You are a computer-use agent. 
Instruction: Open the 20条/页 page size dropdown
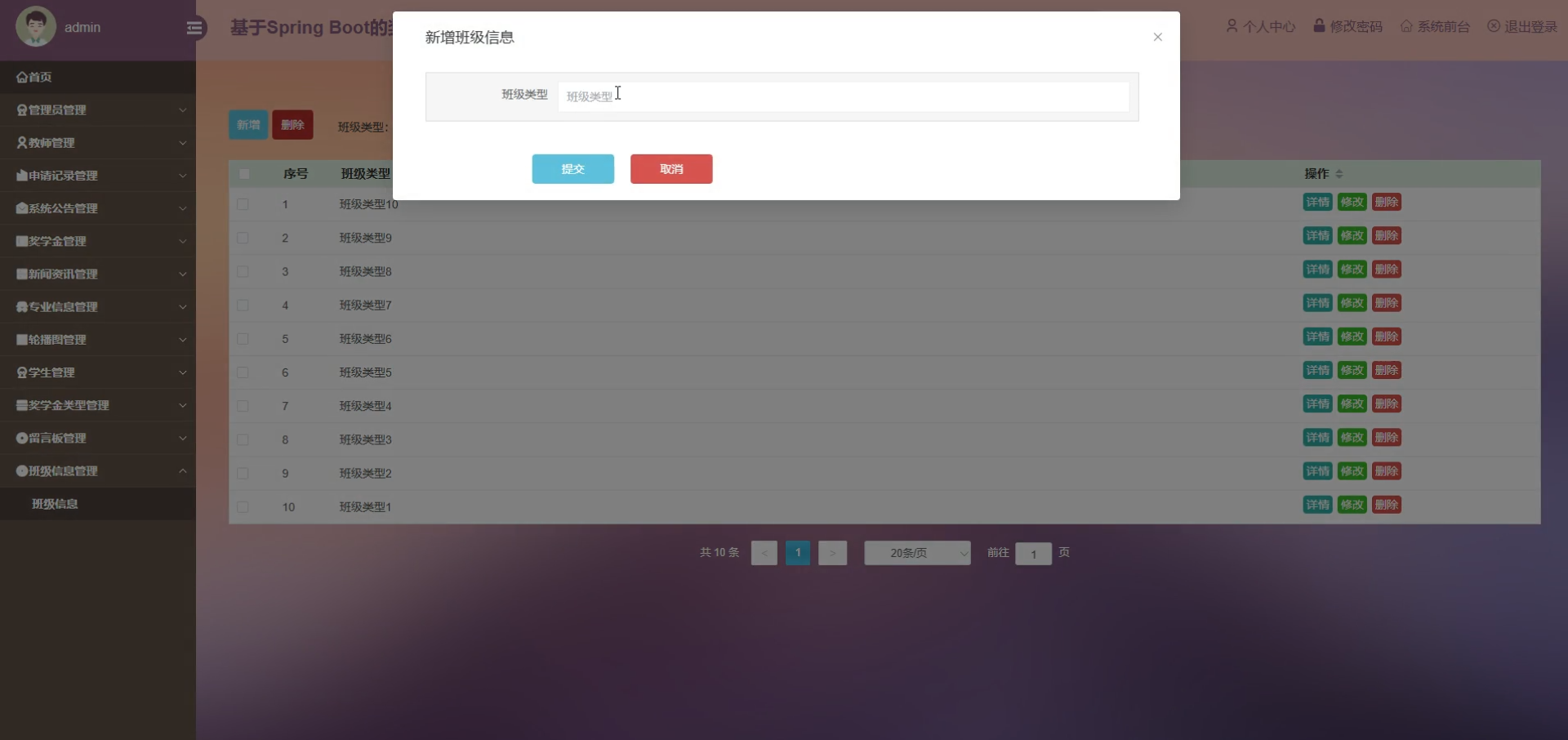917,553
